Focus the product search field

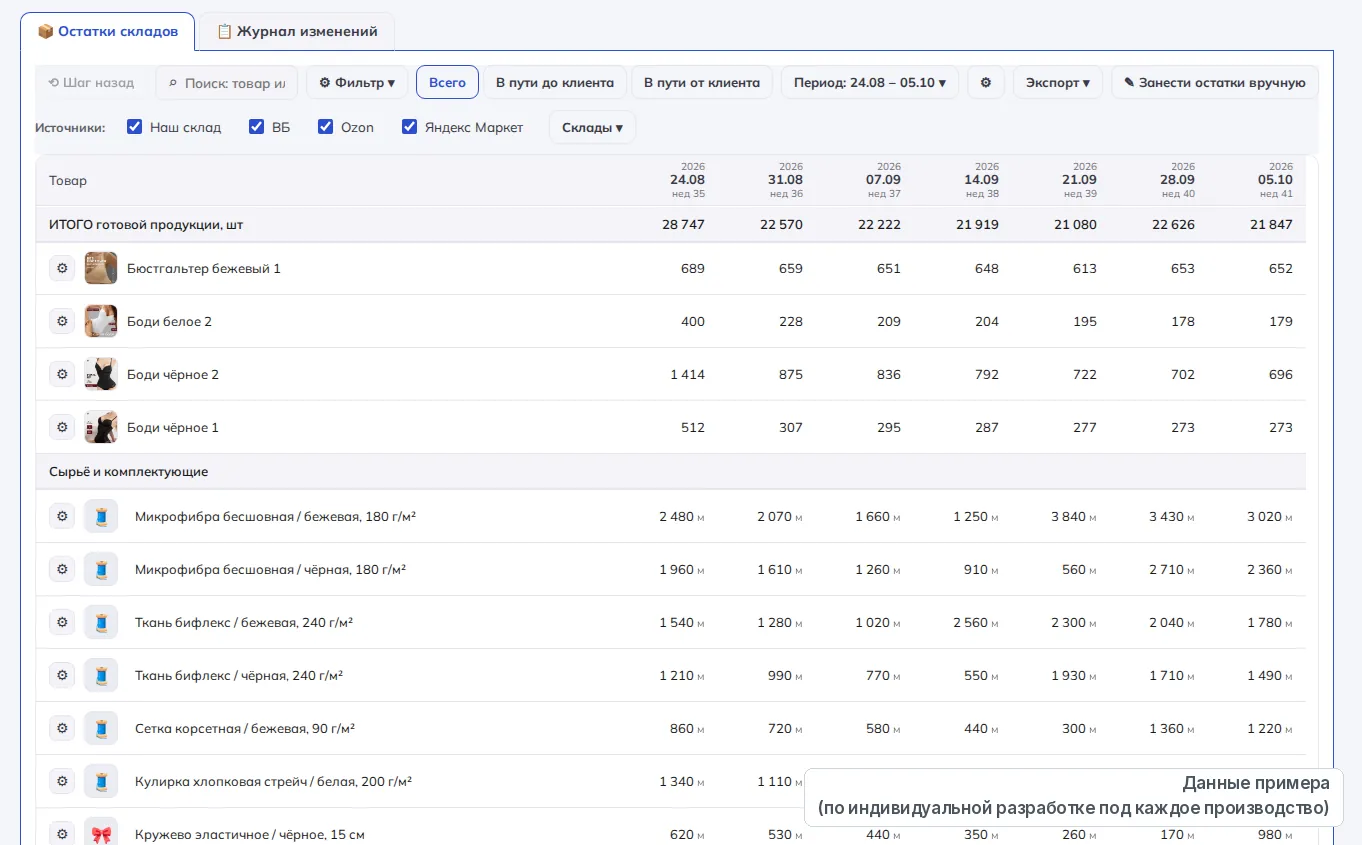click(227, 82)
